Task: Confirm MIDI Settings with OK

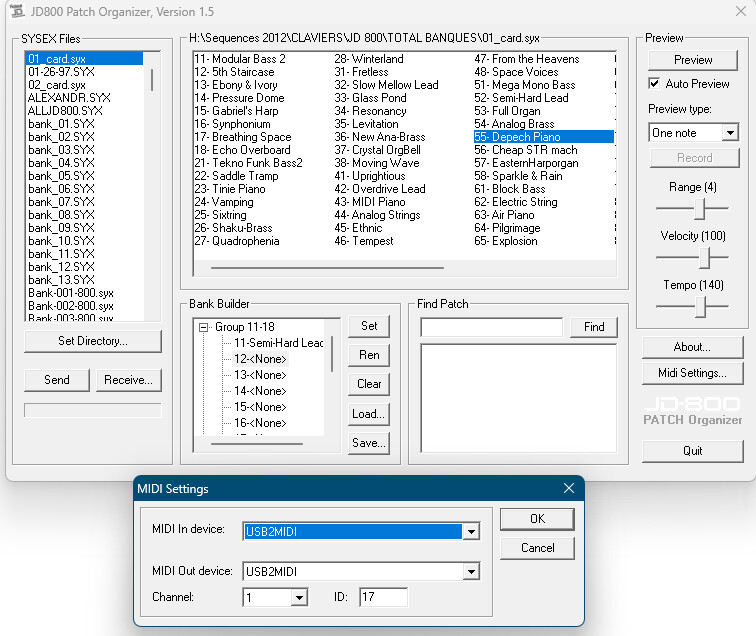Action: click(537, 519)
